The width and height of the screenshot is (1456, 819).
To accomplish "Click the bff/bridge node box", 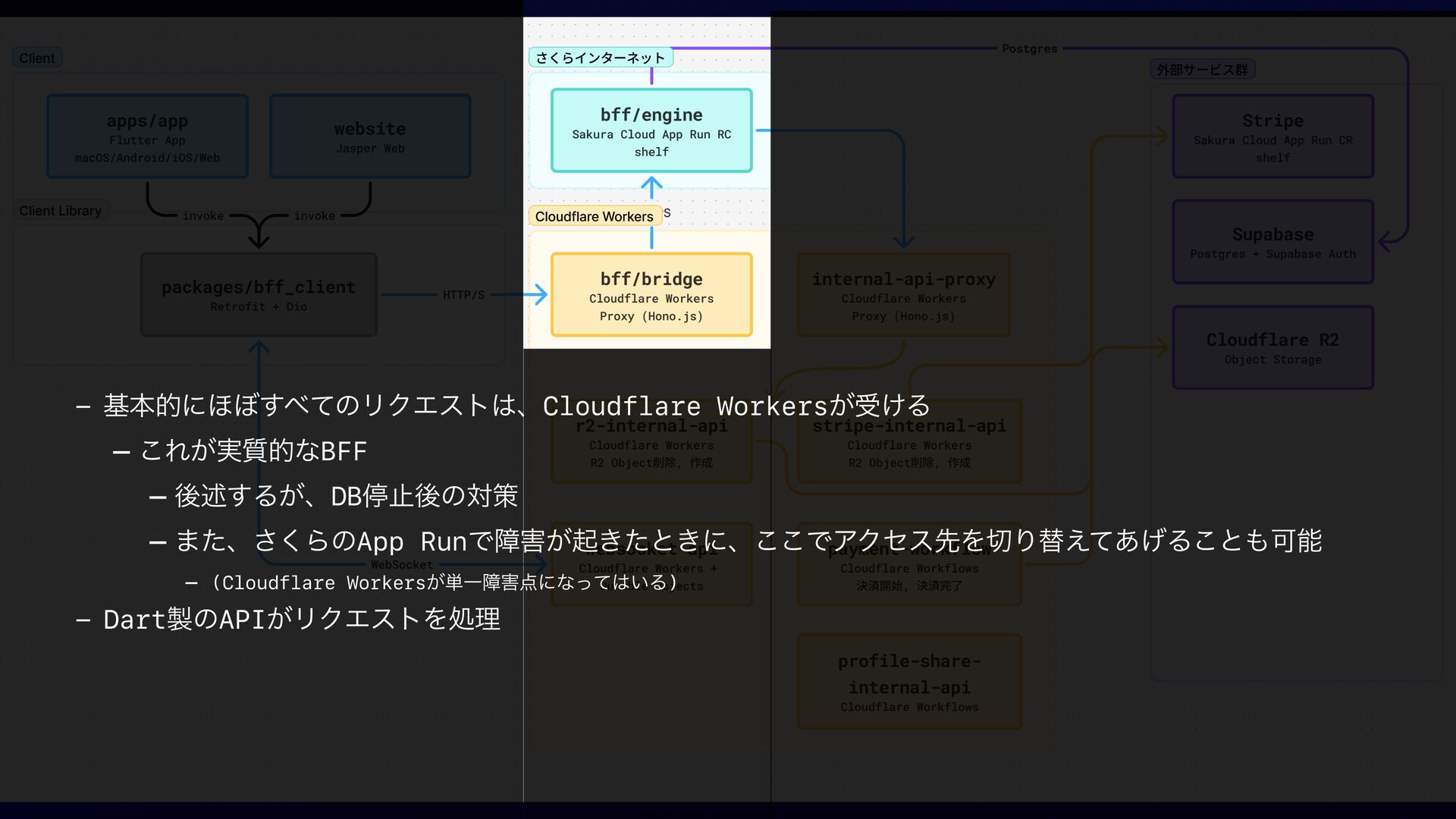I will click(x=651, y=294).
